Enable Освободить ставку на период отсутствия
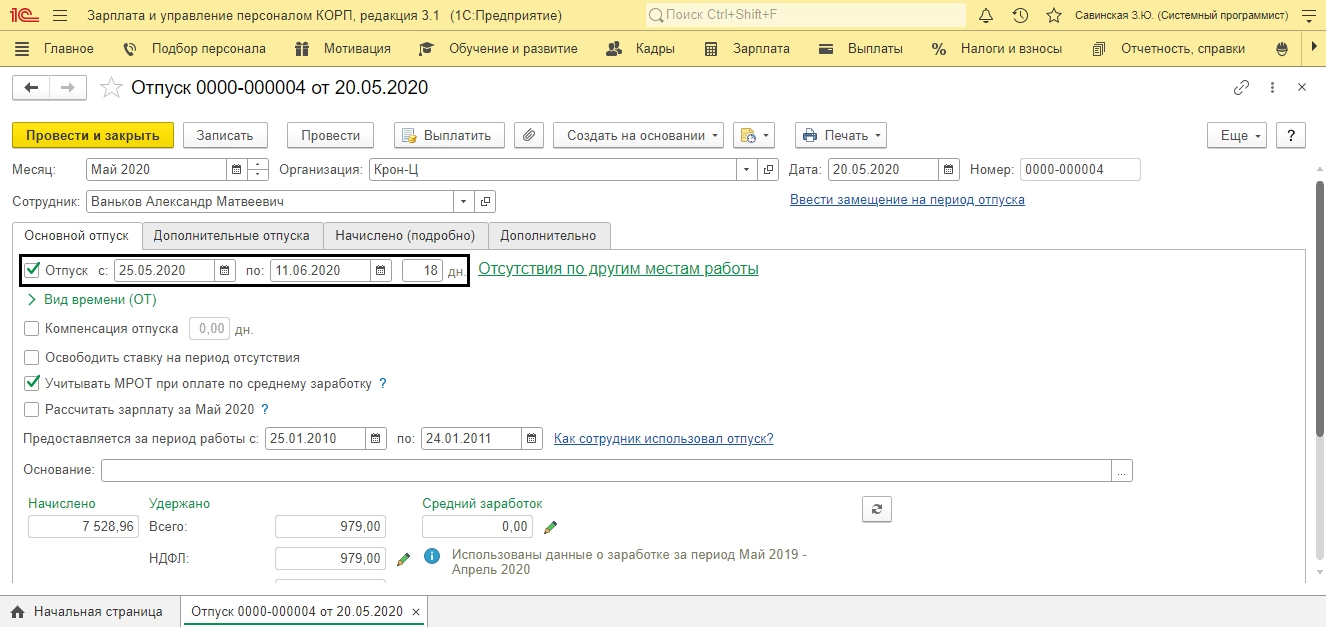The width and height of the screenshot is (1326, 627). pos(32,357)
